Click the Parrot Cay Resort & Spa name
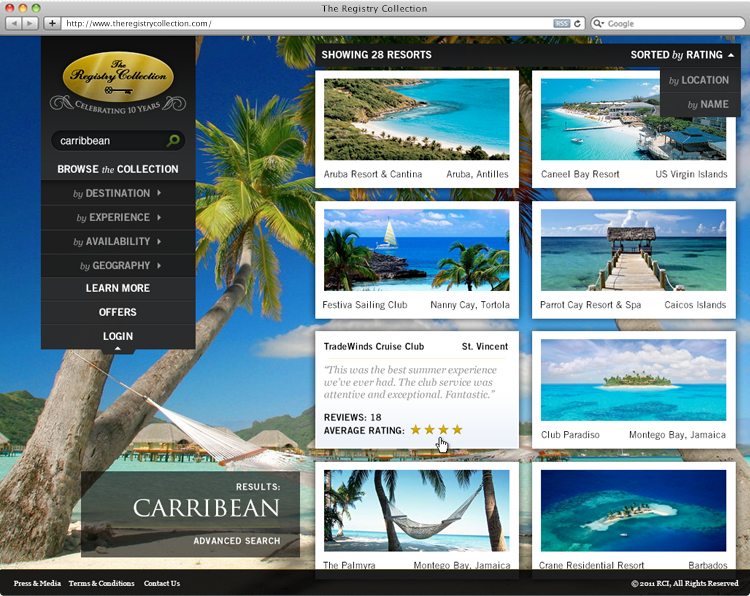Viewport: 750px width, 596px height. point(591,305)
